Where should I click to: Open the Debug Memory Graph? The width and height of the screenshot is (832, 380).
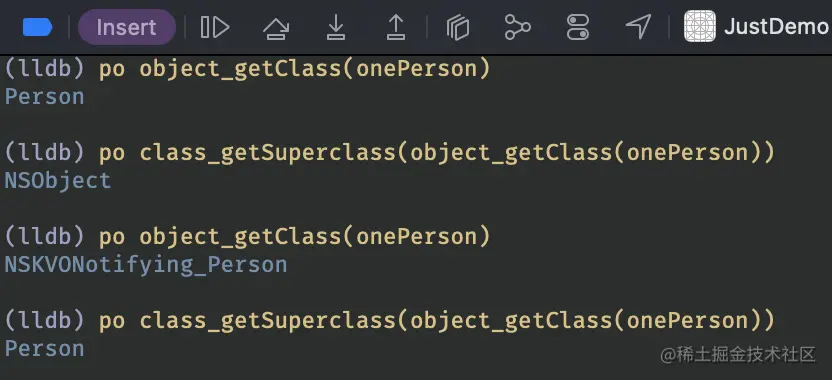coord(517,27)
